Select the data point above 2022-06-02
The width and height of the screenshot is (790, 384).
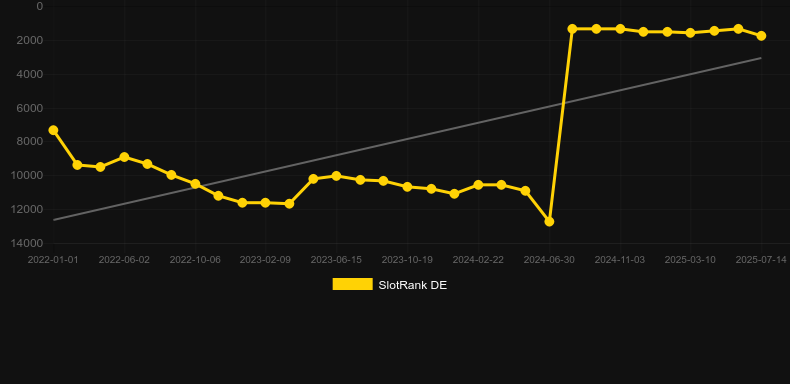click(124, 157)
